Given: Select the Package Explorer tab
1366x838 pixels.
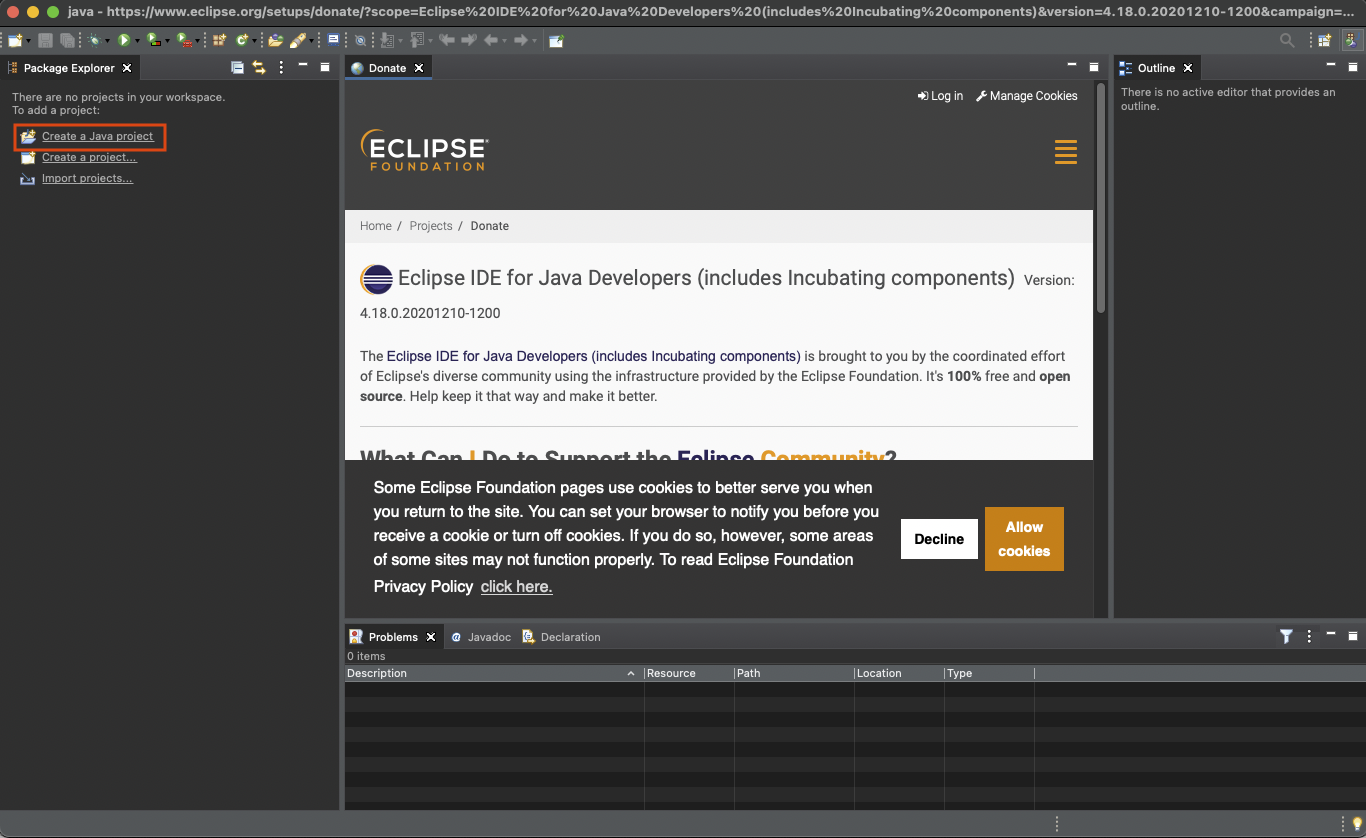Looking at the screenshot, I should pyautogui.click(x=68, y=68).
